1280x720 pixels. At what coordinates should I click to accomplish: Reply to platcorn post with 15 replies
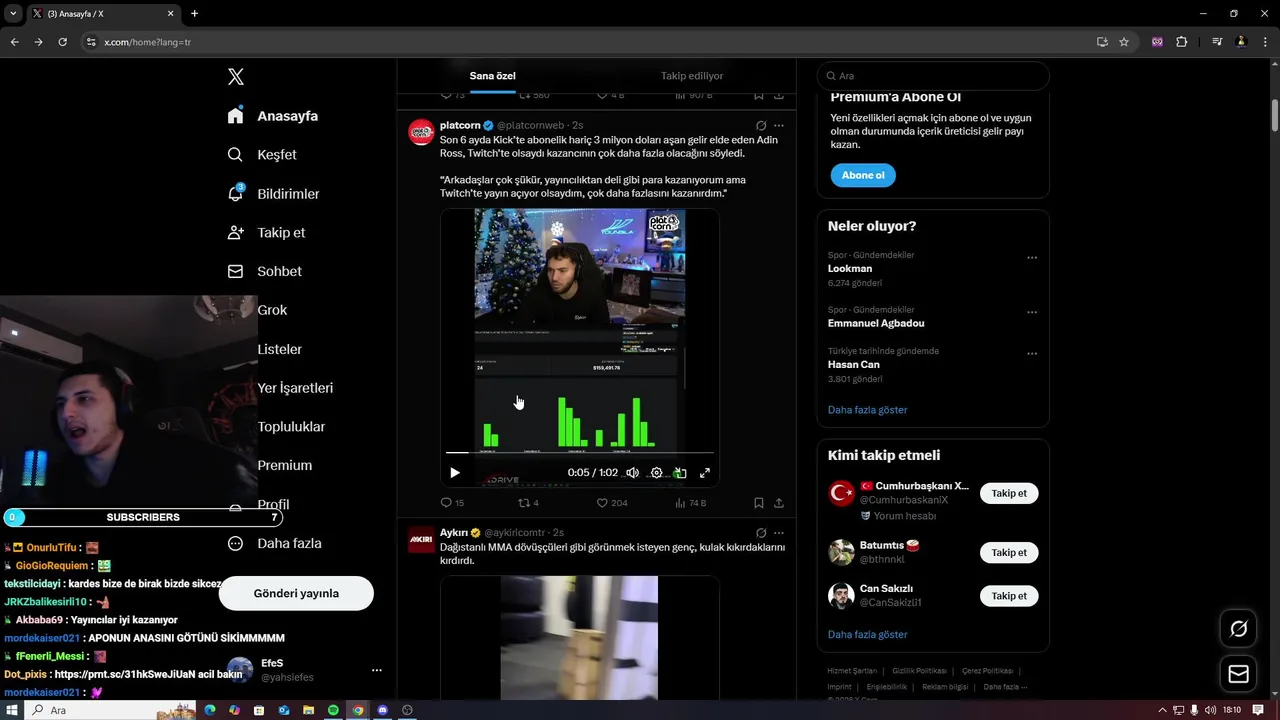(452, 503)
